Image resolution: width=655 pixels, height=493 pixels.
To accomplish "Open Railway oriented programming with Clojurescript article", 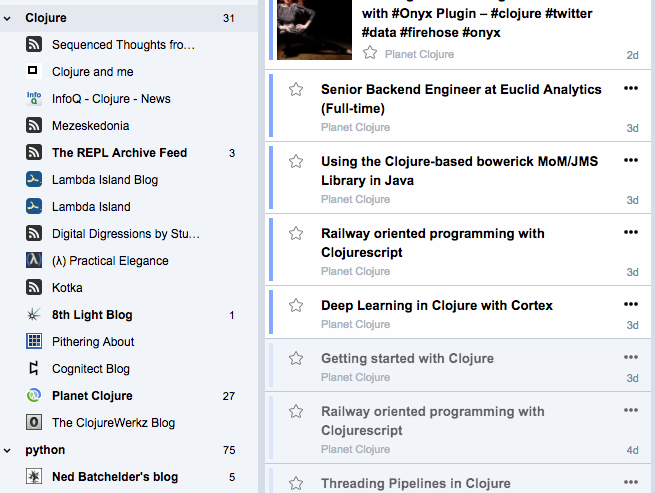I will tap(432, 243).
